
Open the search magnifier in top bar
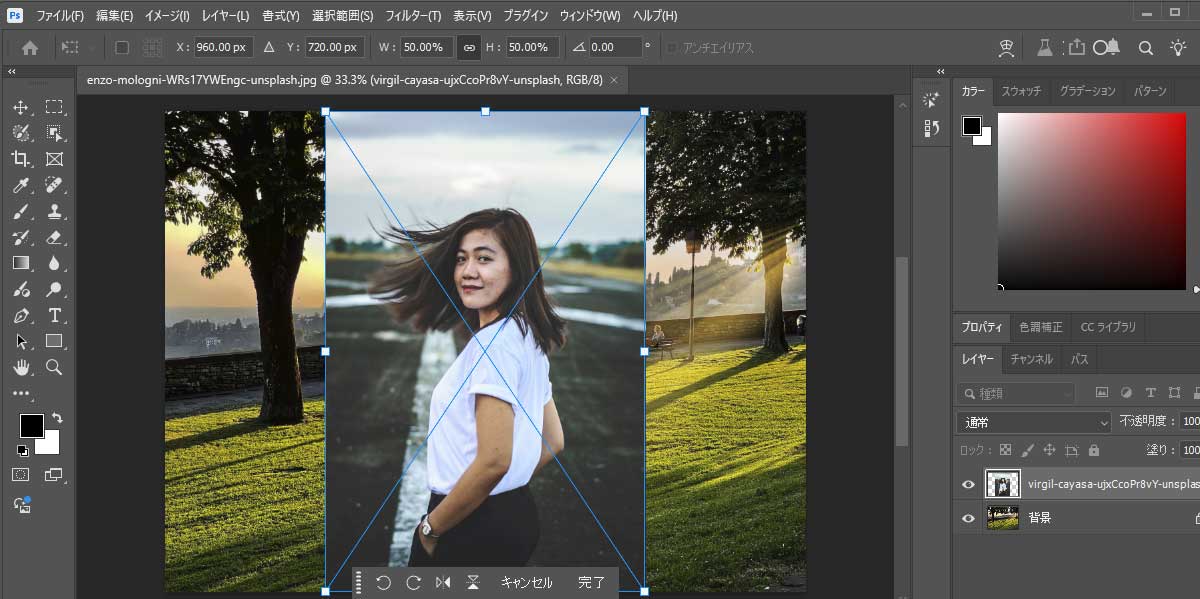pos(1146,47)
